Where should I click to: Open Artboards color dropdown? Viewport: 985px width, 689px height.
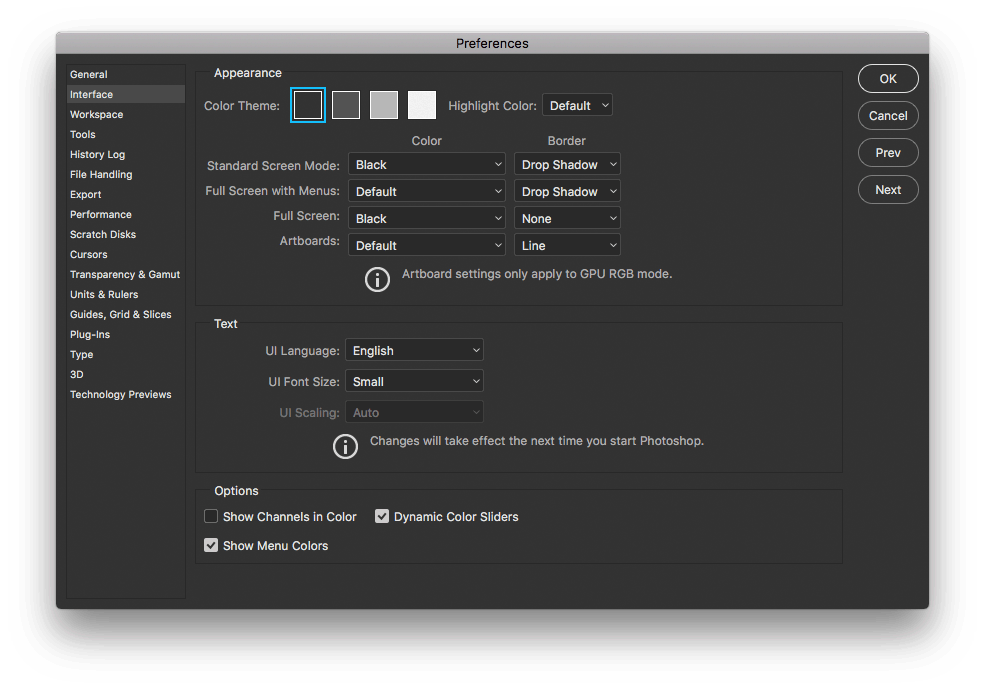click(427, 246)
